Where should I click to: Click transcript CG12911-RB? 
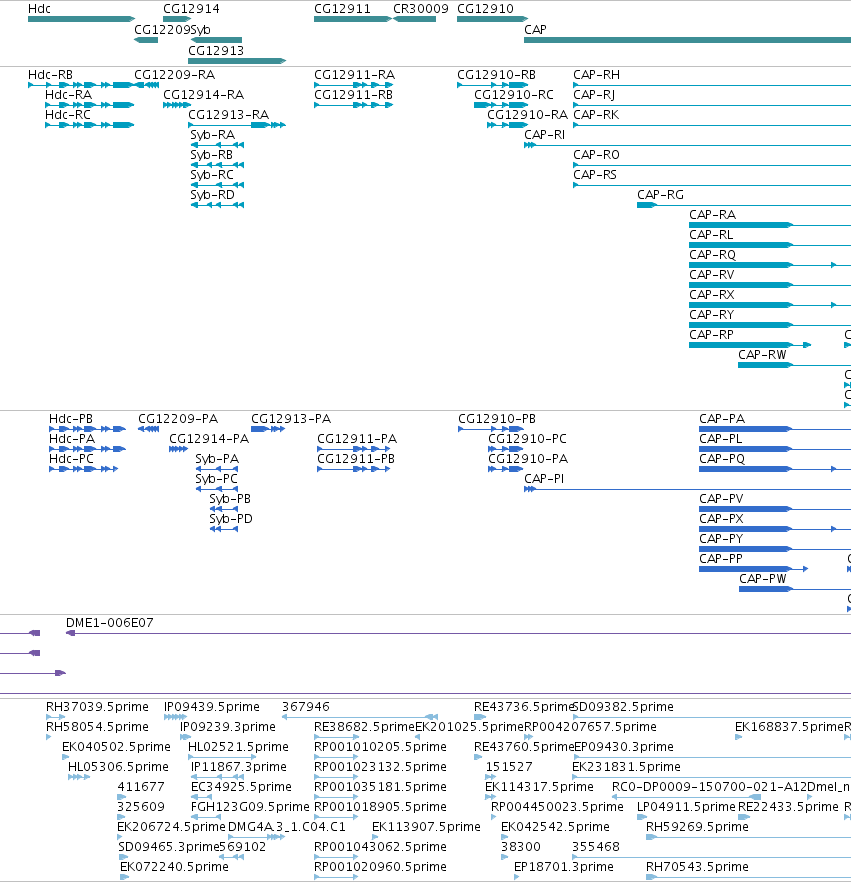[353, 105]
